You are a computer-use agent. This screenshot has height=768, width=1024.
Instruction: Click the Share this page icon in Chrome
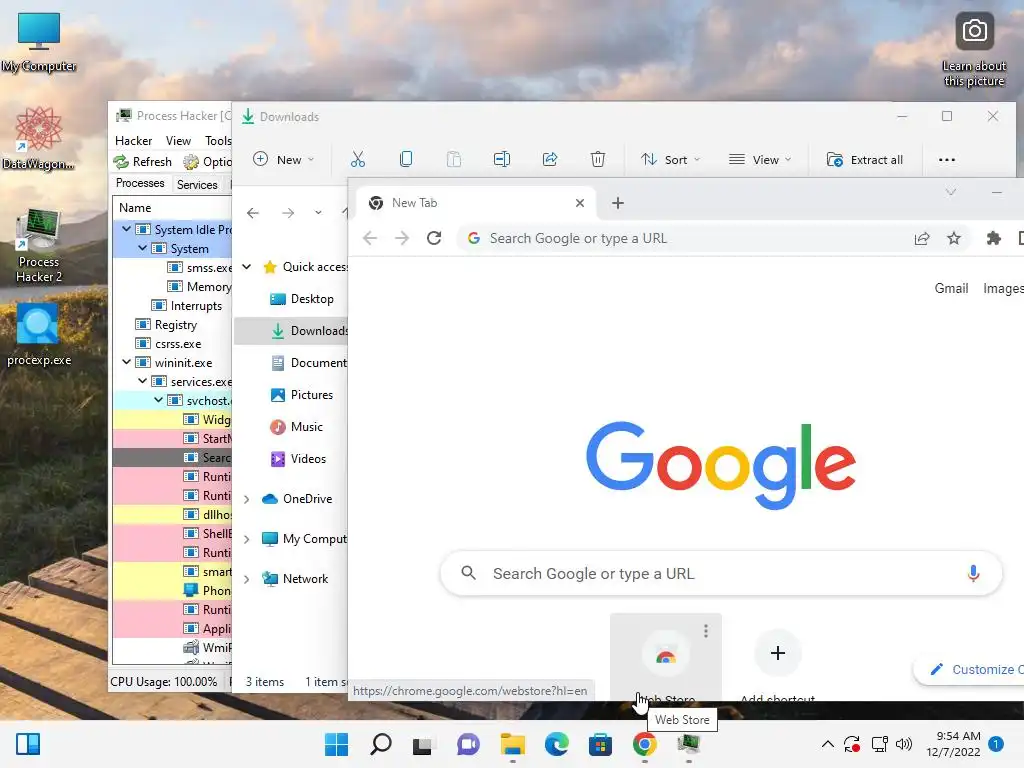pyautogui.click(x=922, y=238)
